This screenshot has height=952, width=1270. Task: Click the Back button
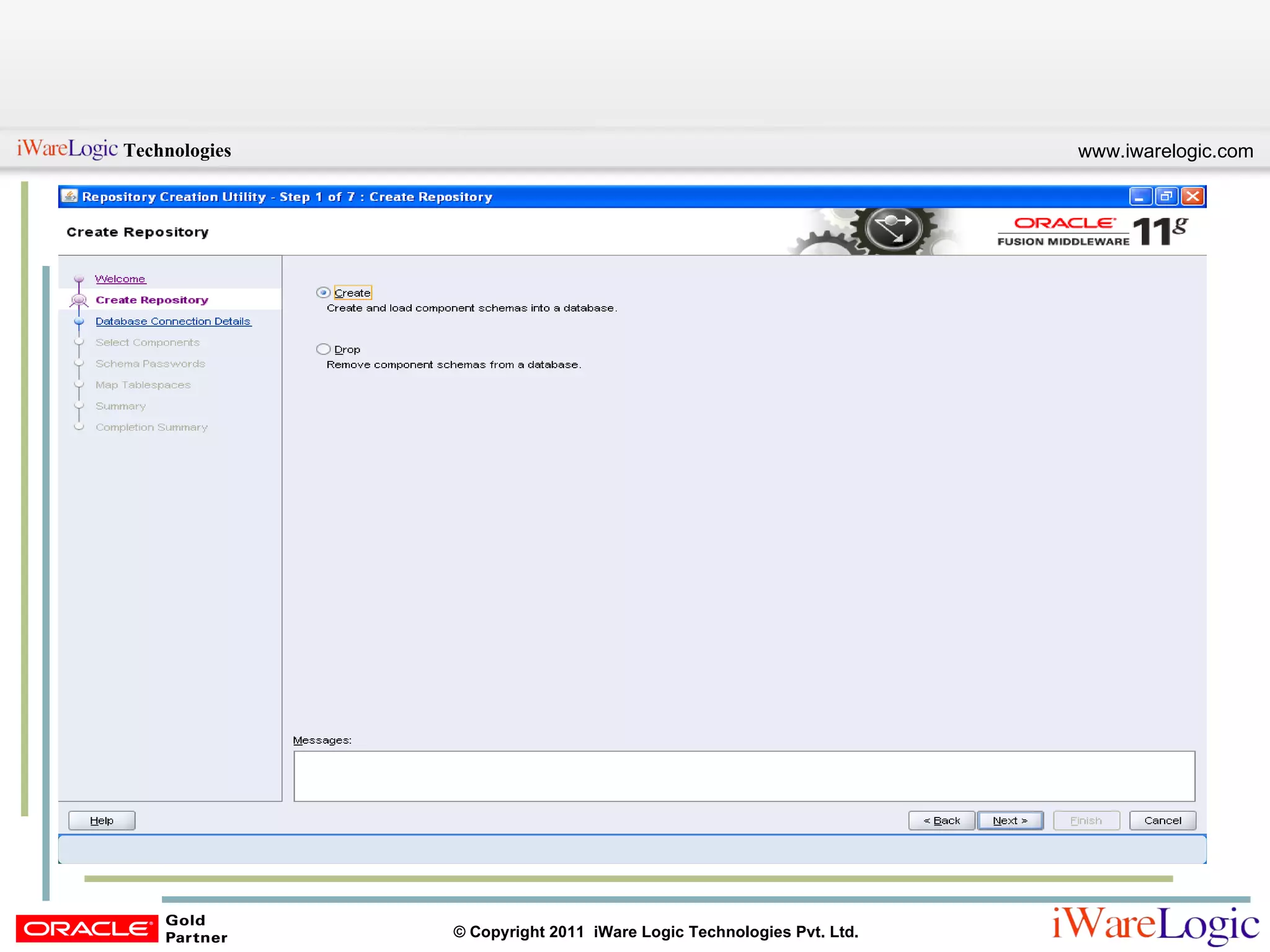click(x=941, y=821)
